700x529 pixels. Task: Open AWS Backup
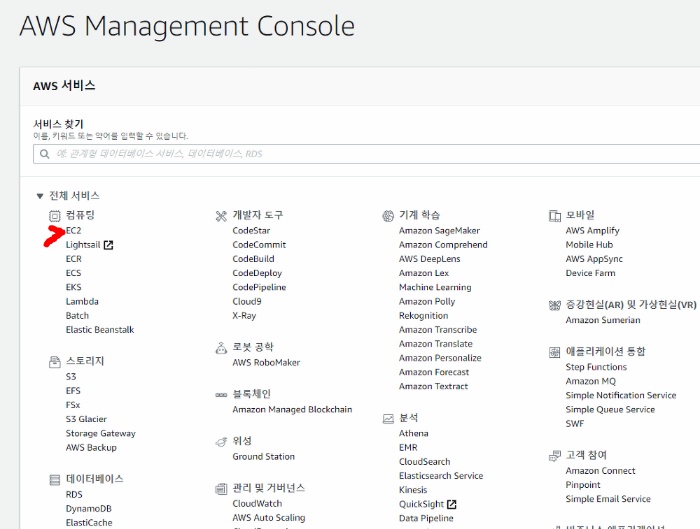(91, 447)
